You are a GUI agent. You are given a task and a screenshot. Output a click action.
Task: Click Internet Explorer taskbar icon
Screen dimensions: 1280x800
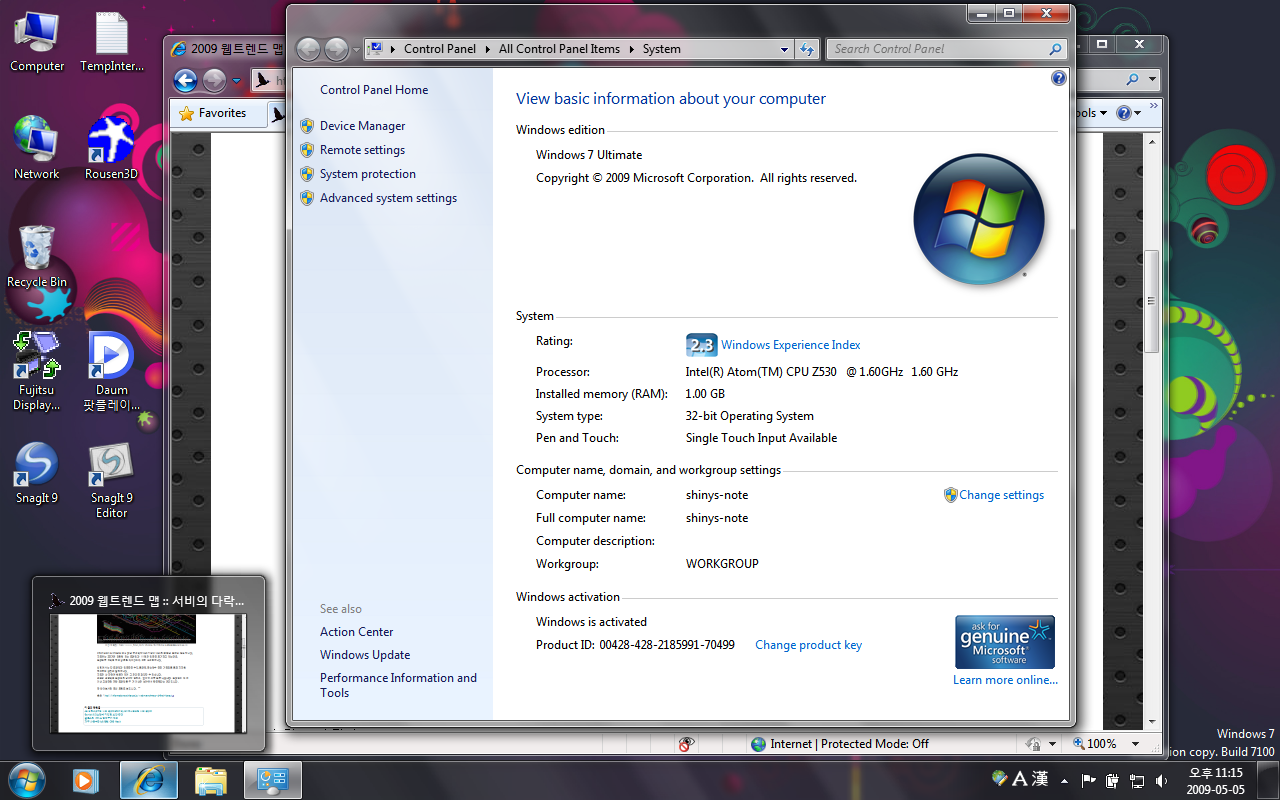pos(148,780)
